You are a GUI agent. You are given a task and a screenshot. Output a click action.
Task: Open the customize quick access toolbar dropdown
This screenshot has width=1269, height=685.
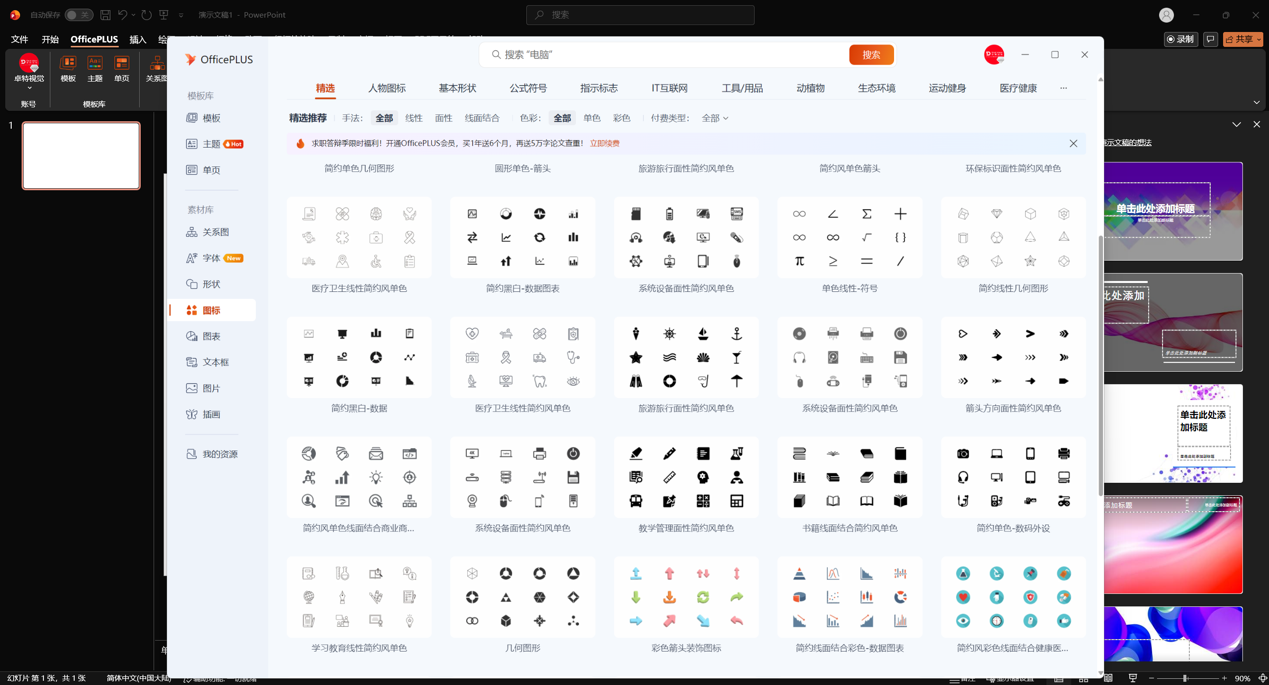click(181, 15)
